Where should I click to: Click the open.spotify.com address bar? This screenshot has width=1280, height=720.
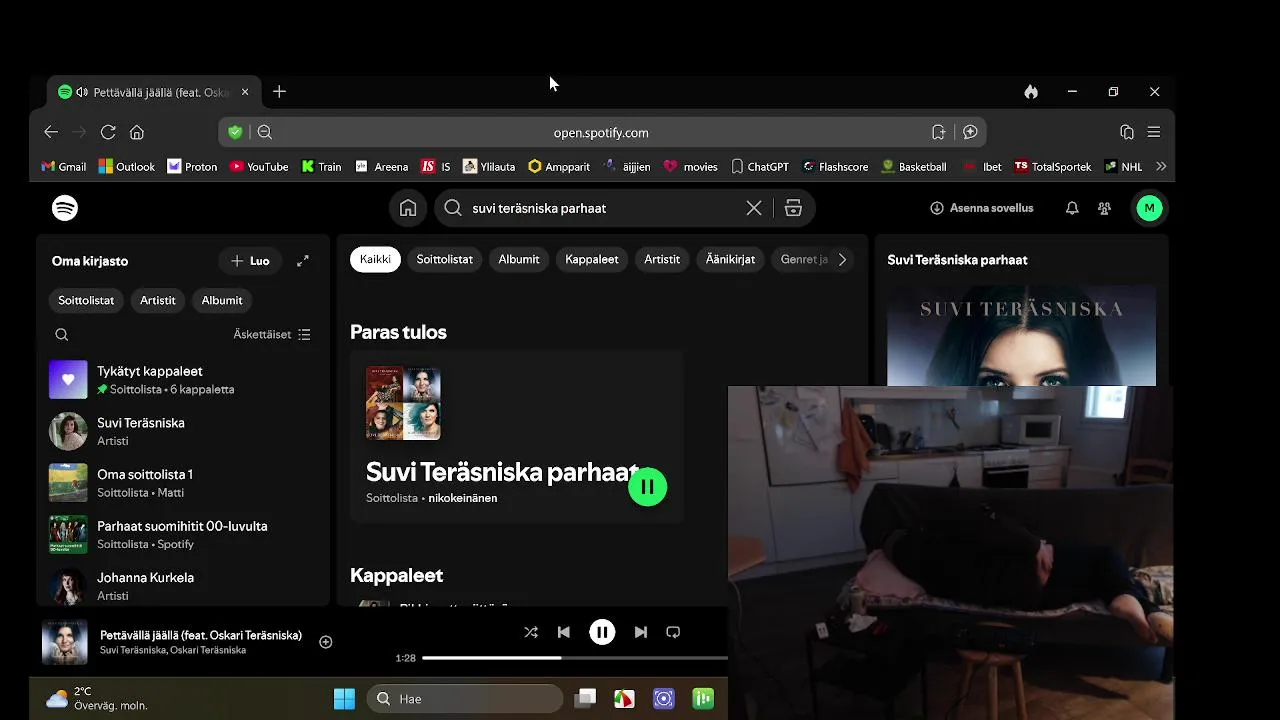point(601,132)
